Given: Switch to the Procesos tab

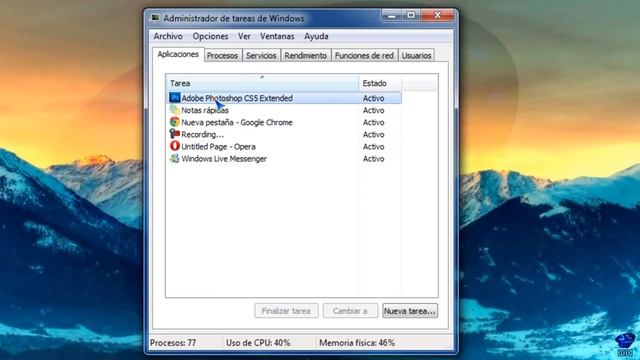Looking at the screenshot, I should (222, 56).
